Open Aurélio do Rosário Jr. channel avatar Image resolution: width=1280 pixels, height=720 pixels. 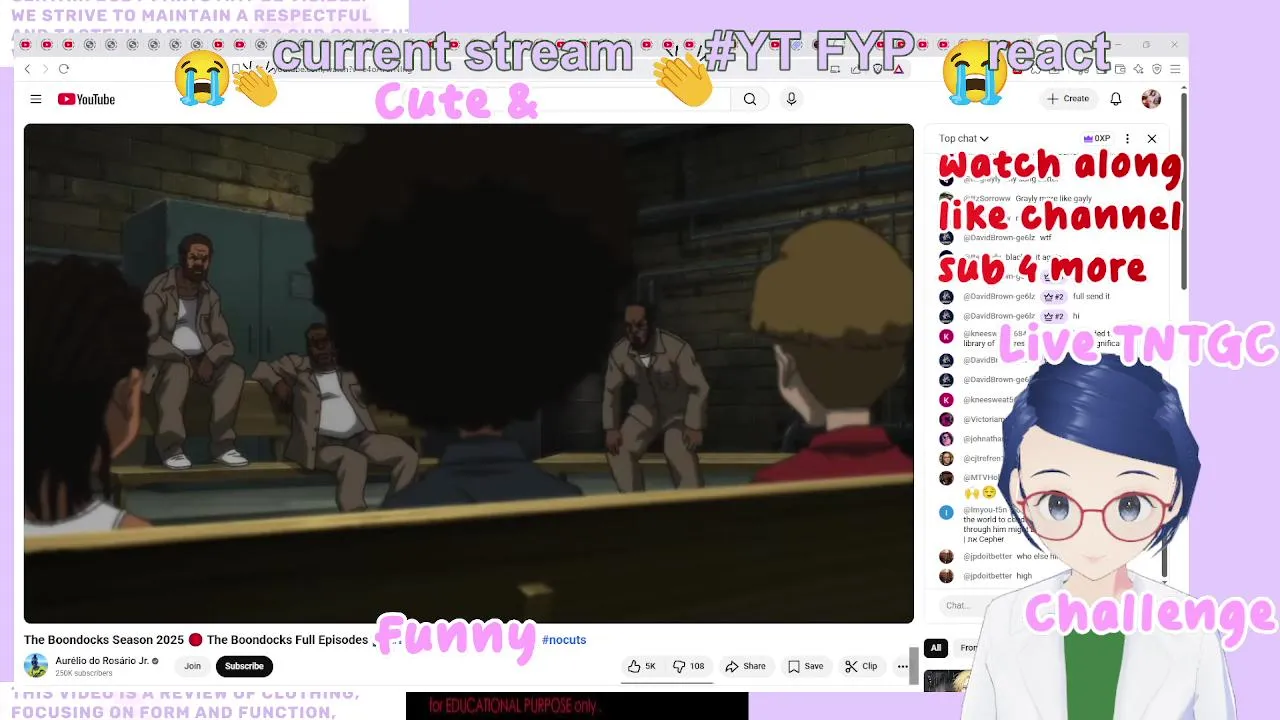pyautogui.click(x=36, y=666)
